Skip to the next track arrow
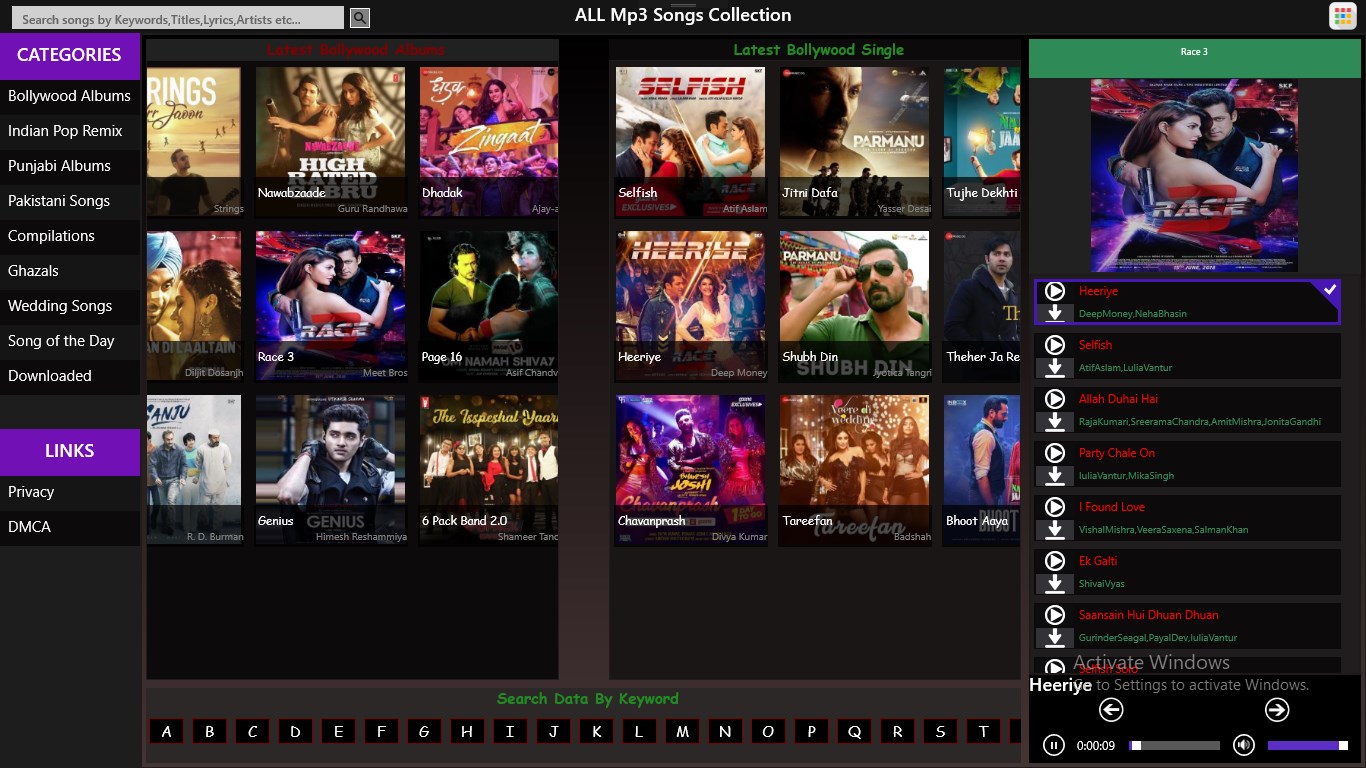 click(1277, 710)
